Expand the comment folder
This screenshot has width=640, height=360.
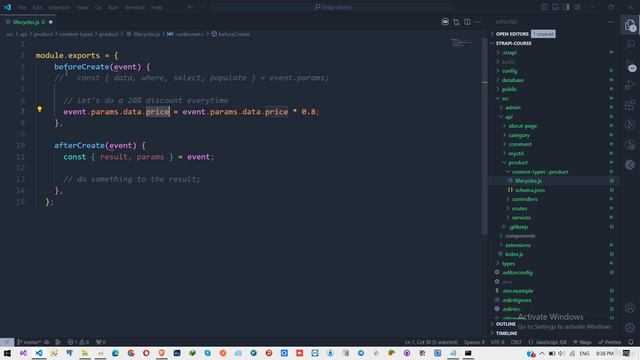pos(520,144)
